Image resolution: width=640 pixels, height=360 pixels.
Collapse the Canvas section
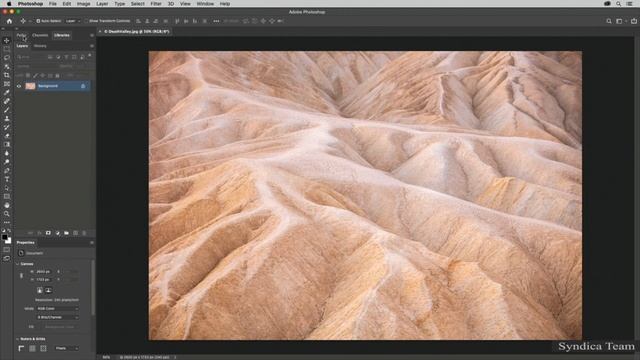18,264
